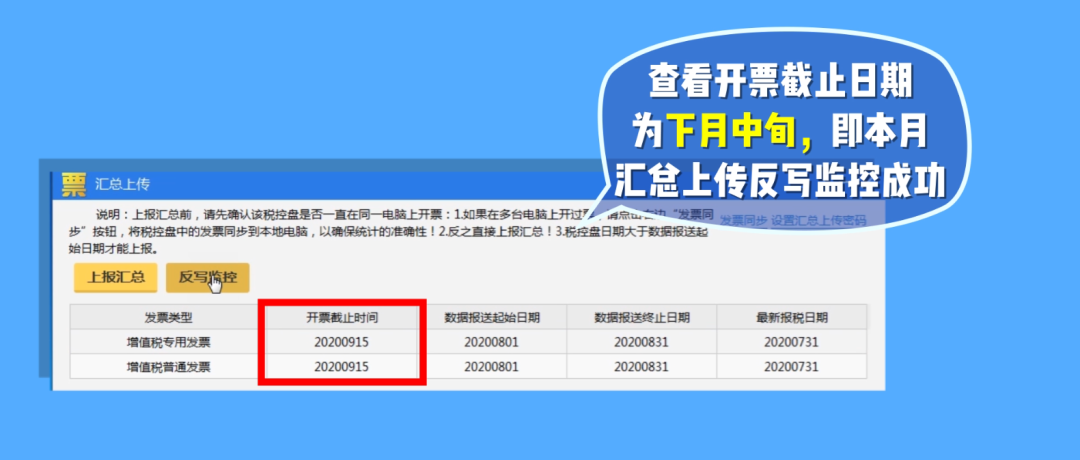Open the 设置汇总上传密码 link
The width and height of the screenshot is (1080, 460).
point(818,220)
